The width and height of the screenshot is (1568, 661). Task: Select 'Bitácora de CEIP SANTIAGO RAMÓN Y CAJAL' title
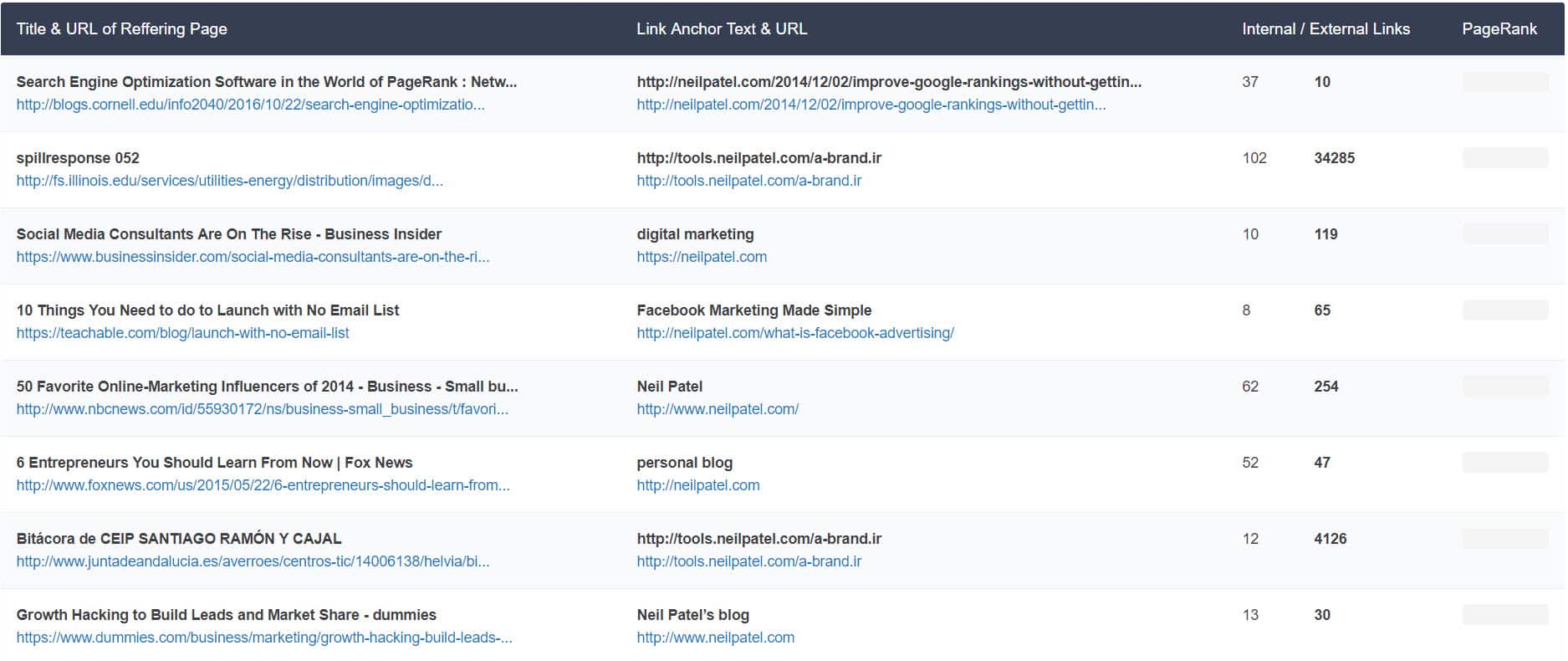pos(179,539)
